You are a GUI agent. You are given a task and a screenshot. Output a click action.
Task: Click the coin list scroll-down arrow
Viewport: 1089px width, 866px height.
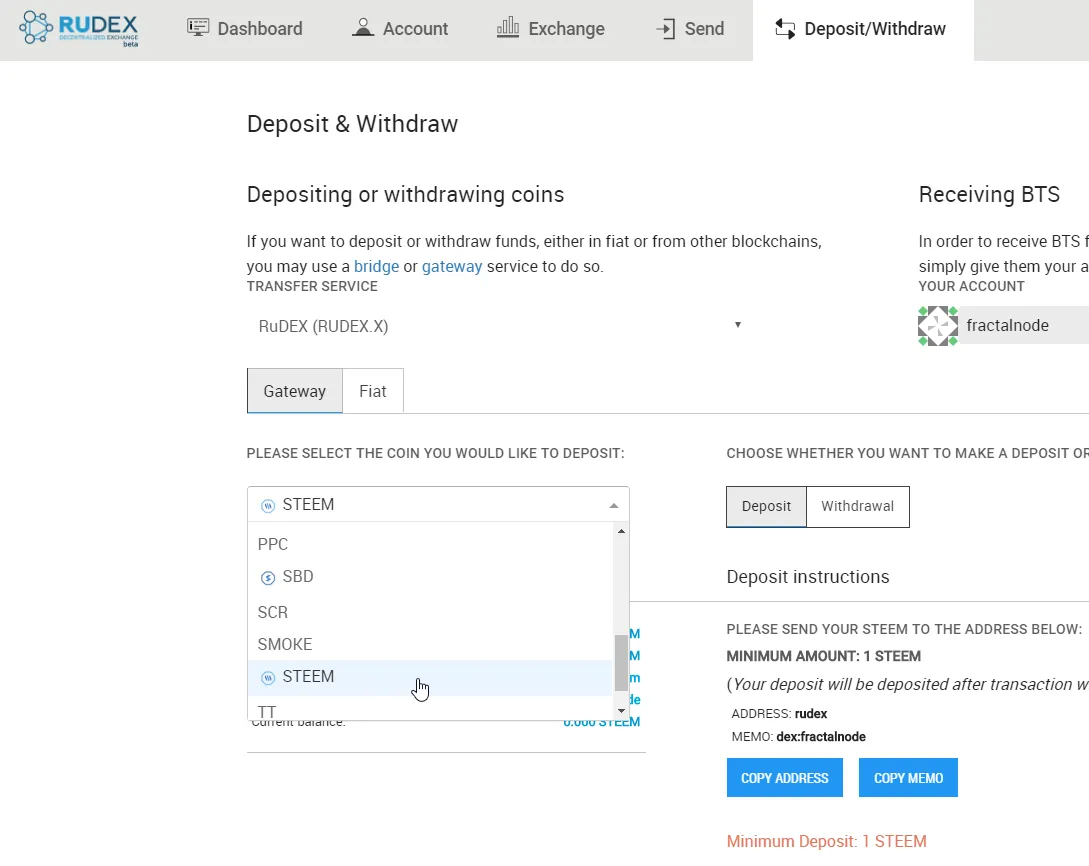(x=622, y=710)
